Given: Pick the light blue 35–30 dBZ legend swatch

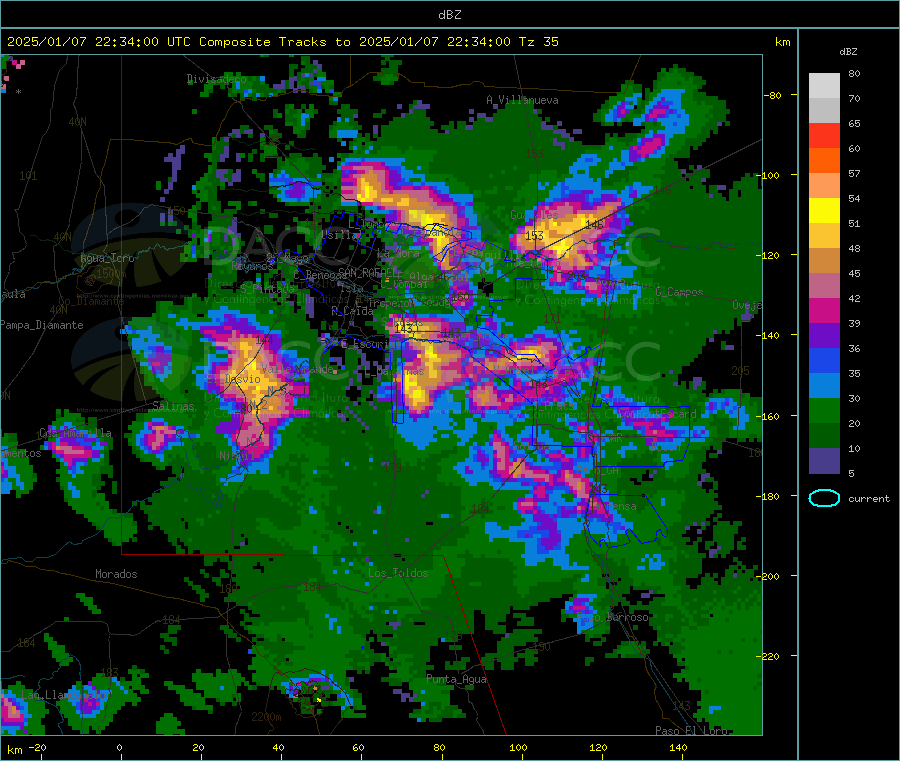Looking at the screenshot, I should tap(824, 386).
